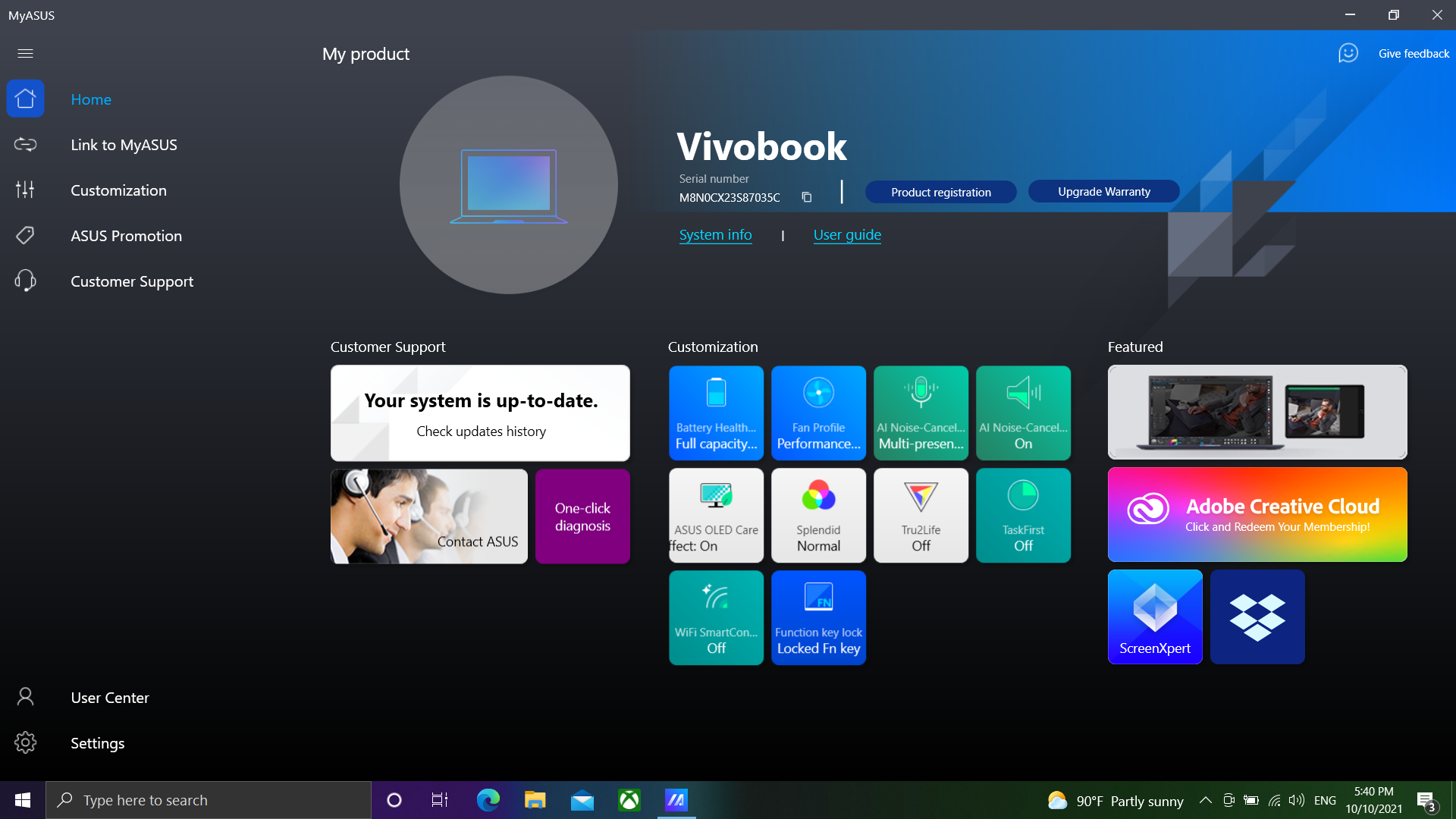Go to Home in sidebar
Screen dimensions: 1456x819
pos(91,99)
